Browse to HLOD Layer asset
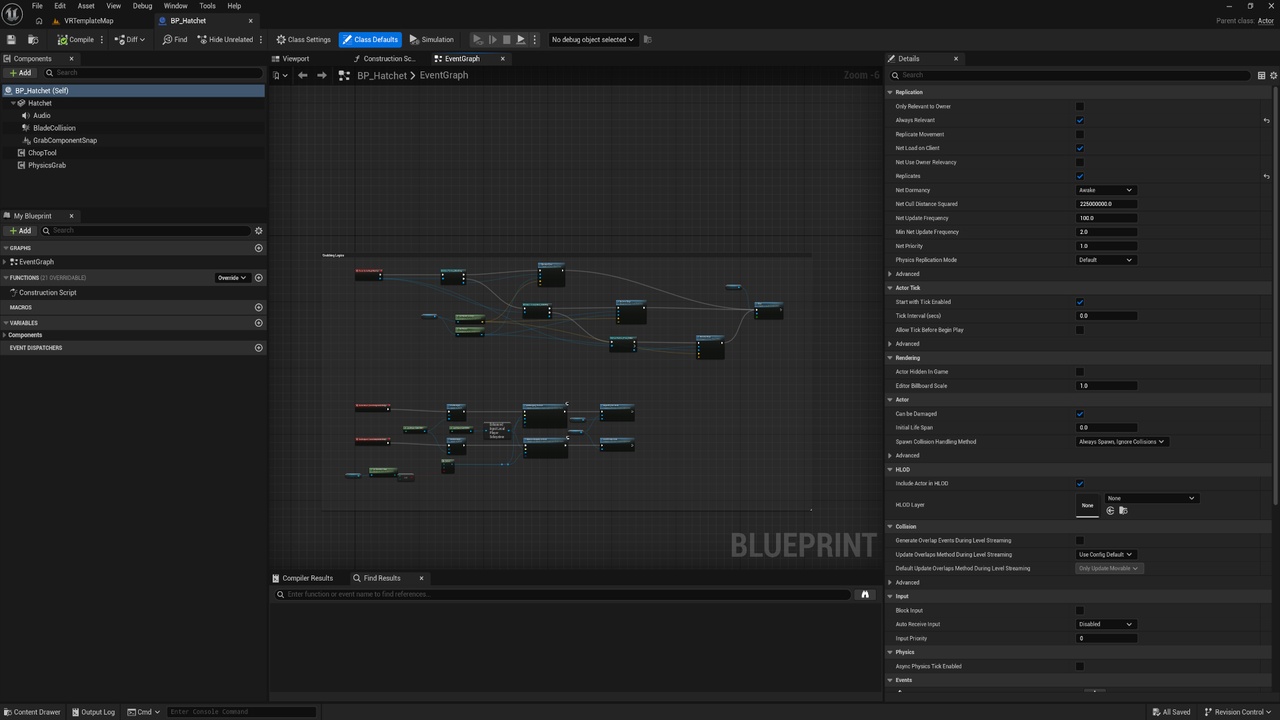Screen dimensions: 1280x720 click(x=1123, y=511)
